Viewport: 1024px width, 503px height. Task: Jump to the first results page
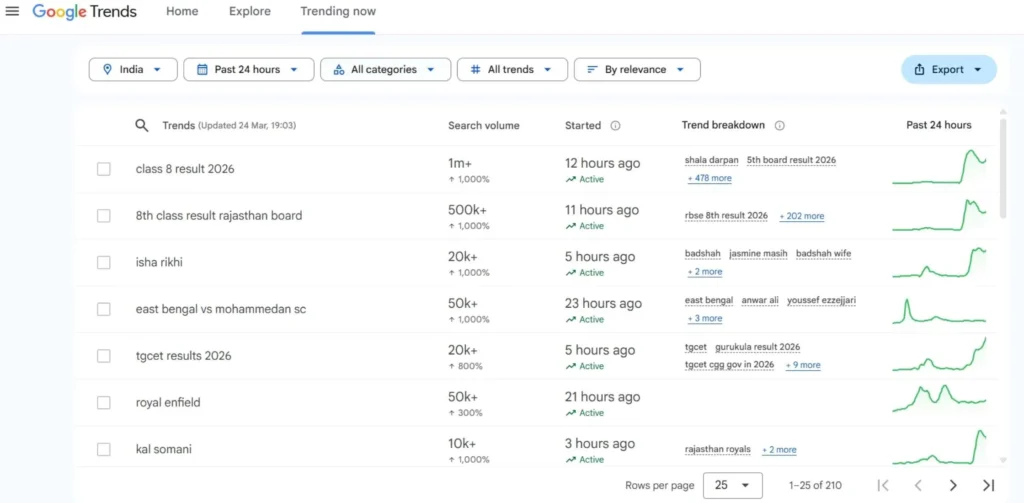883,485
